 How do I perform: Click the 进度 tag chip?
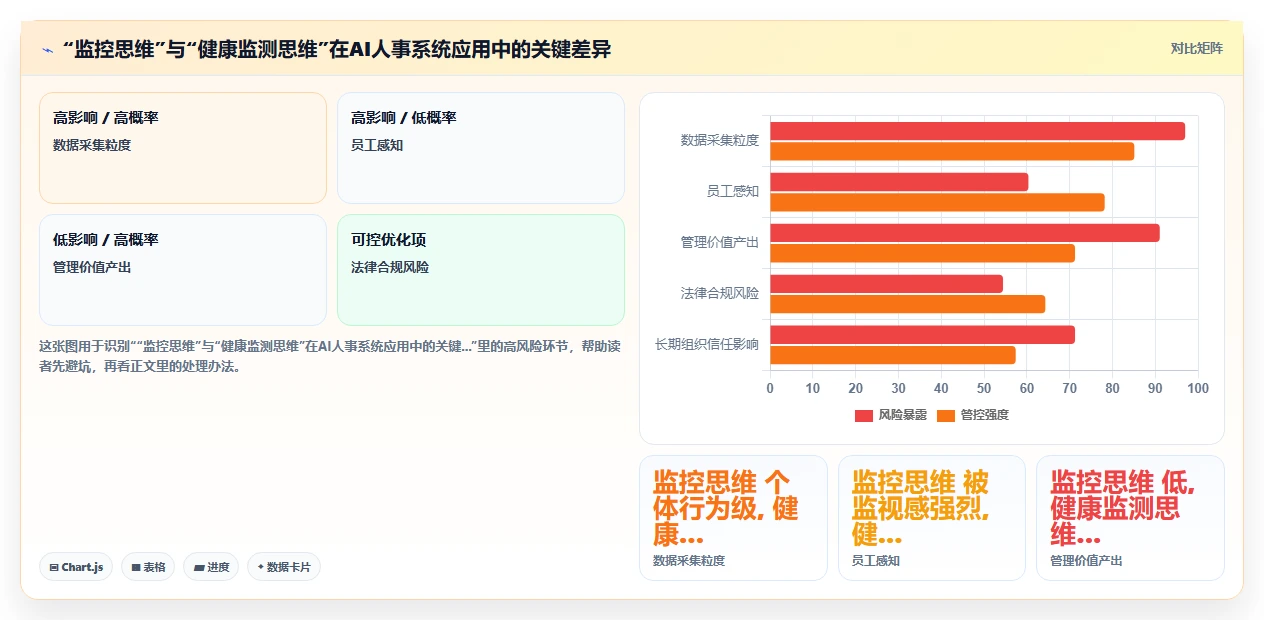pyautogui.click(x=211, y=567)
